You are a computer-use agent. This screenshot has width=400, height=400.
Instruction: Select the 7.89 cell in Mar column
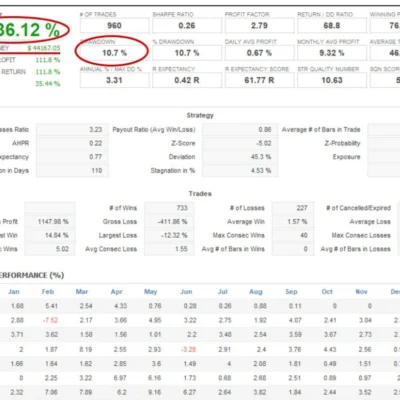pyautogui.click(x=86, y=392)
